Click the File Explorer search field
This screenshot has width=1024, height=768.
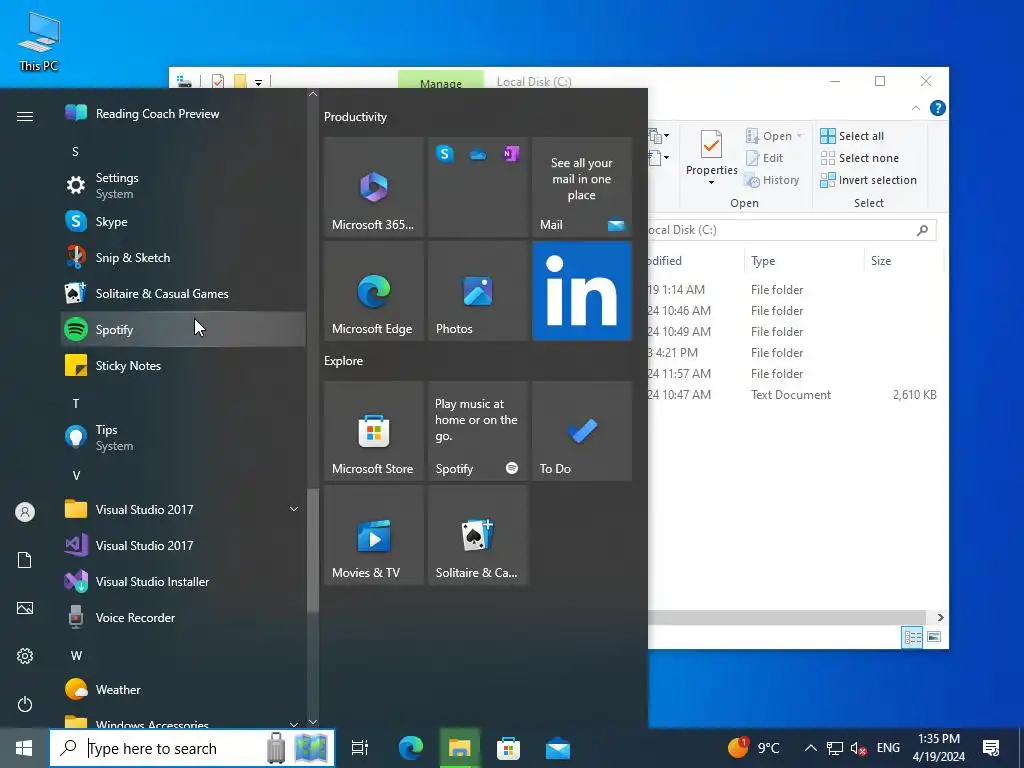point(792,230)
